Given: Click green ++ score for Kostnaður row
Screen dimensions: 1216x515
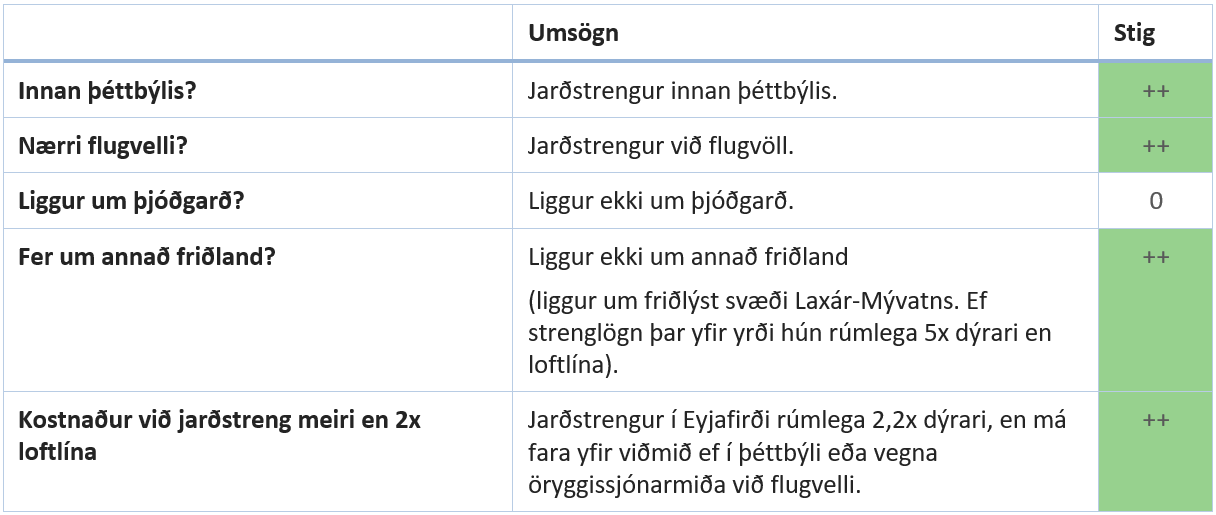Looking at the screenshot, I should pos(1156,421).
